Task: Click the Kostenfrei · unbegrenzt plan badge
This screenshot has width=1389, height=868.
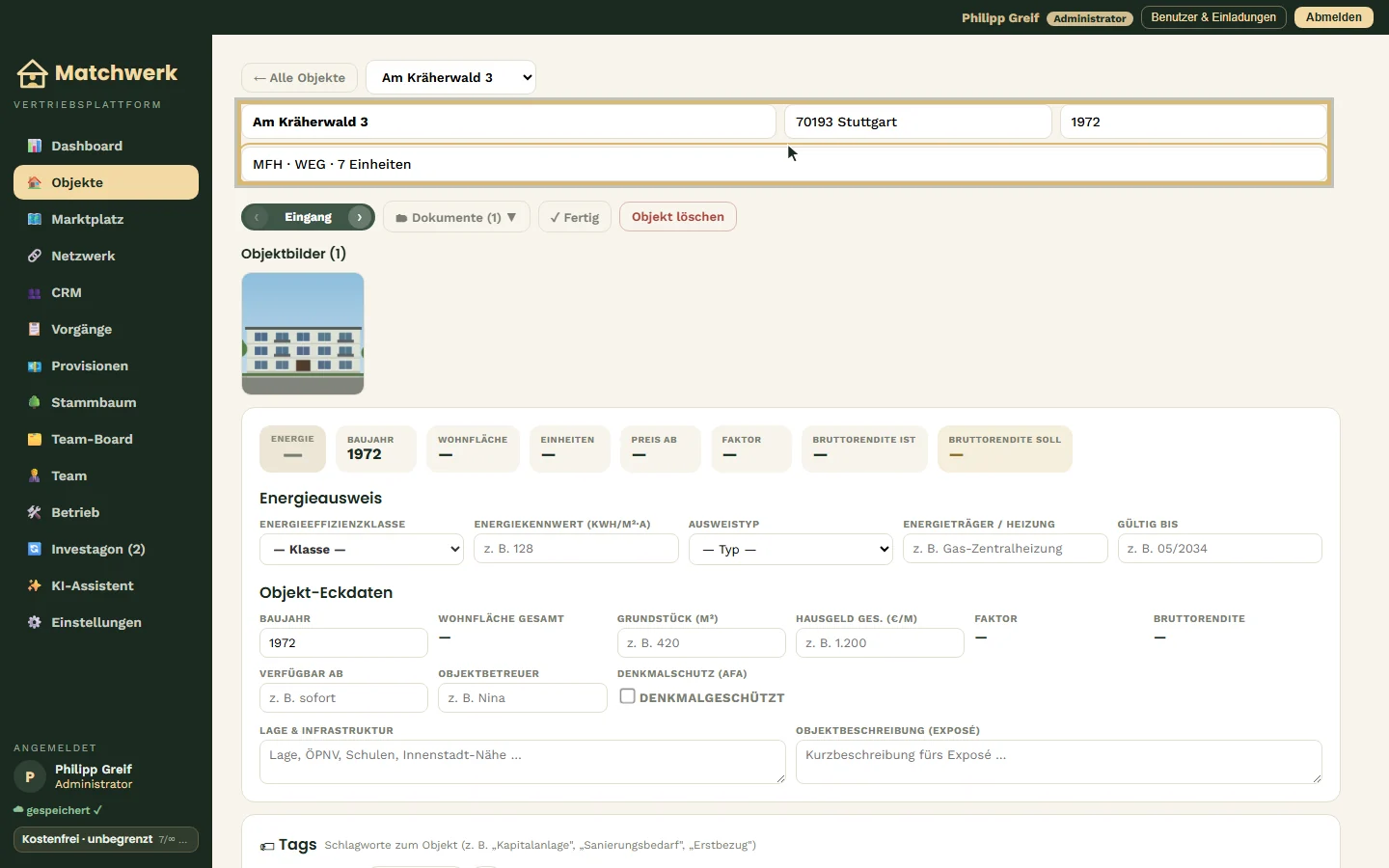Action: pos(106,839)
